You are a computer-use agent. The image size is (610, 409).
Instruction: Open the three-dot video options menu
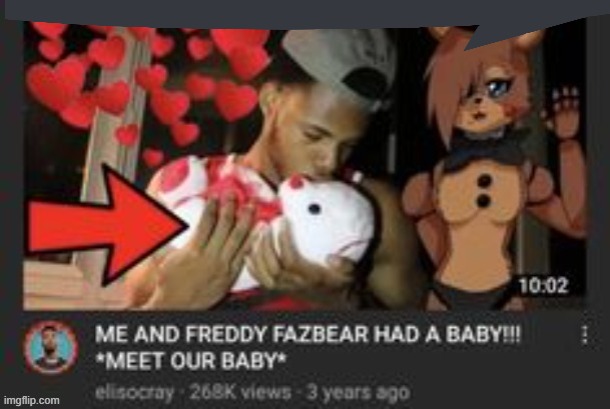[584, 335]
